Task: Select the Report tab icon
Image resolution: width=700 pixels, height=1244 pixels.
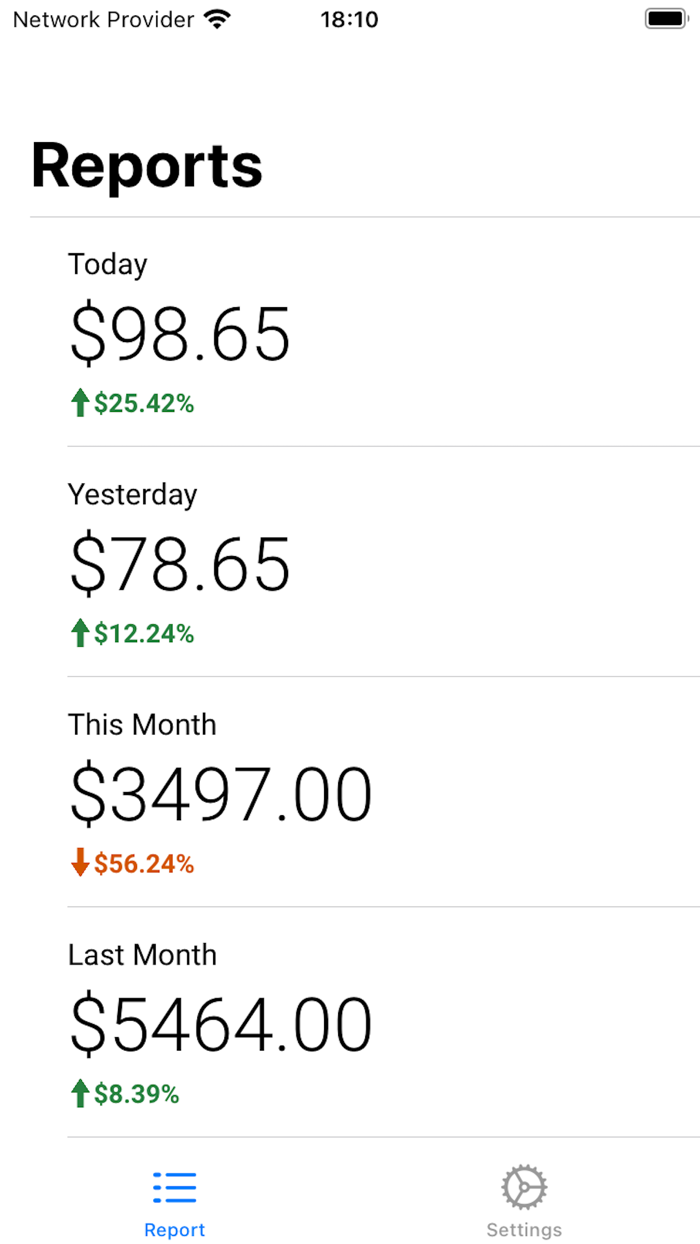Action: click(174, 1186)
